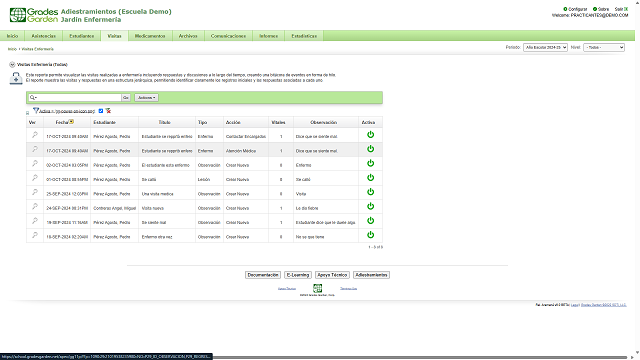Viewport: 640px width, 360px height.
Task: View the 'El estudiante esta enfermo' visit
Action: (35, 163)
